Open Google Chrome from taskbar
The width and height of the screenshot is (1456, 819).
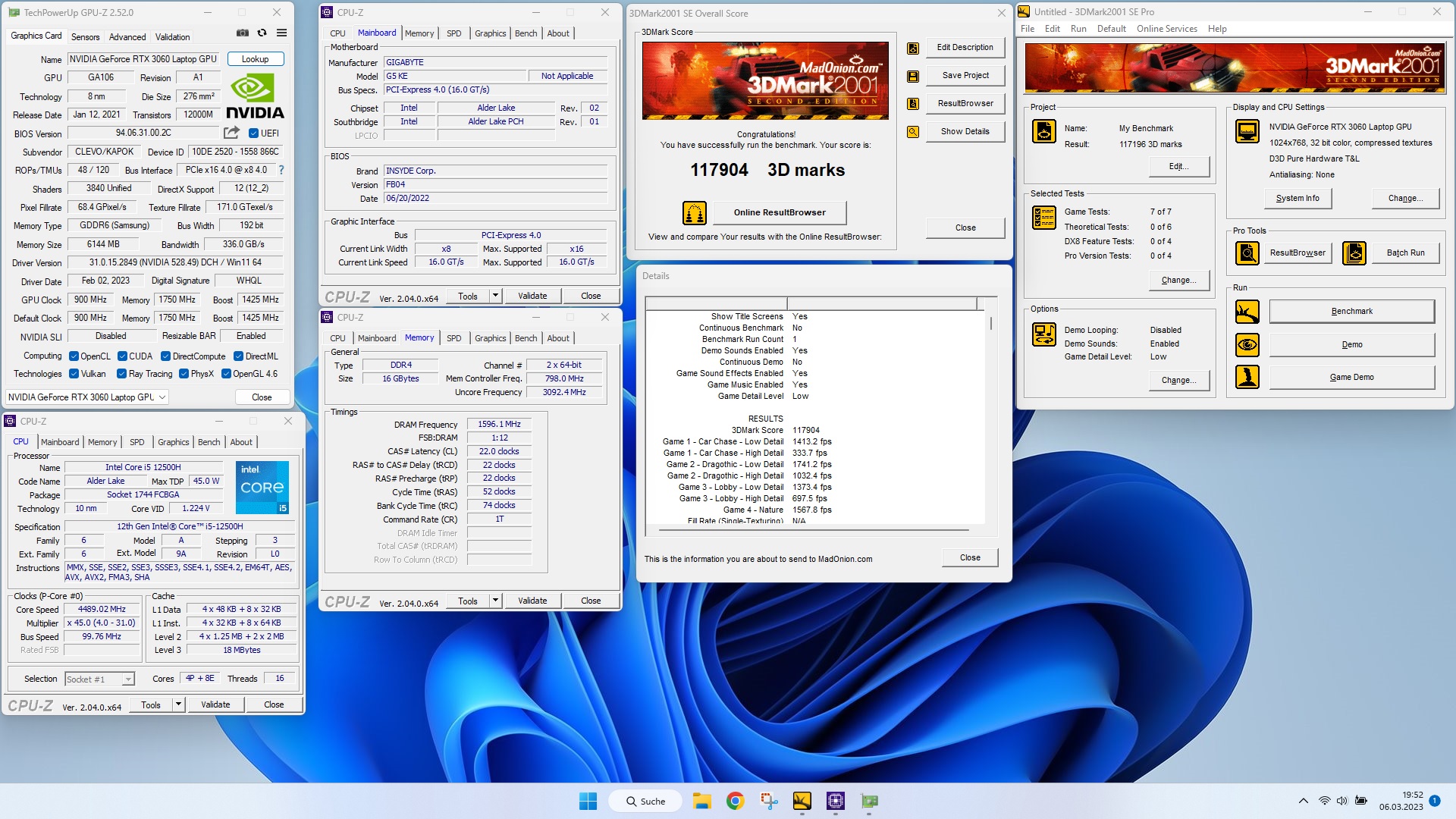735,801
